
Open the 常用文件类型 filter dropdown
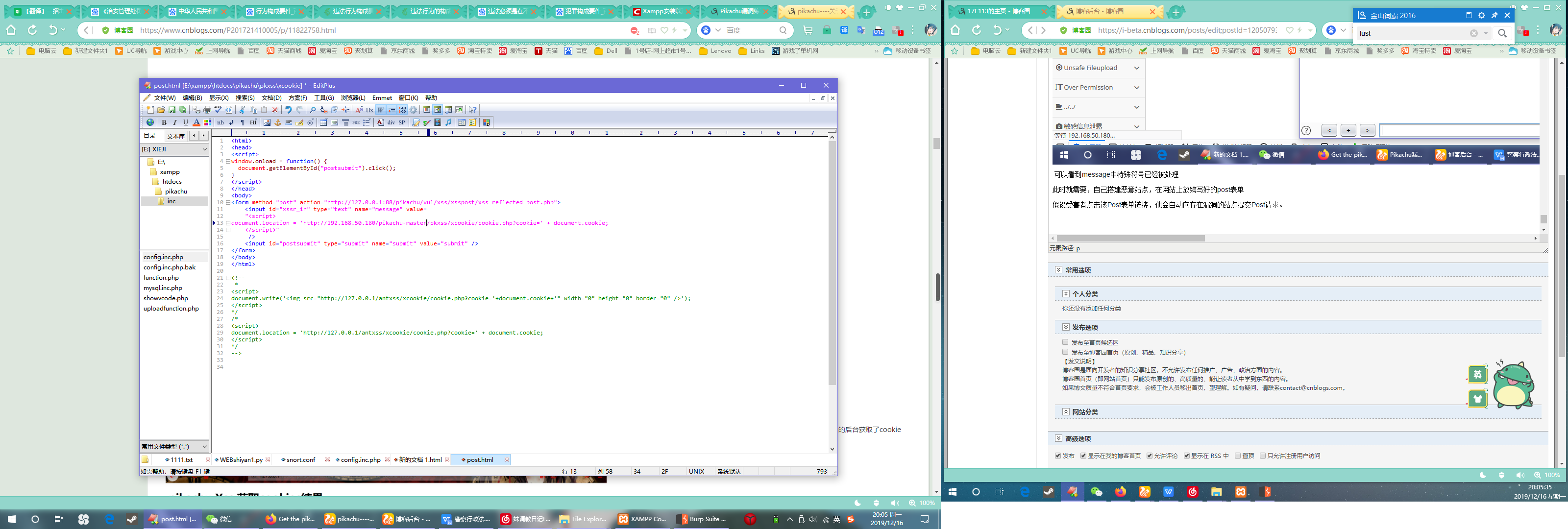(x=204, y=446)
